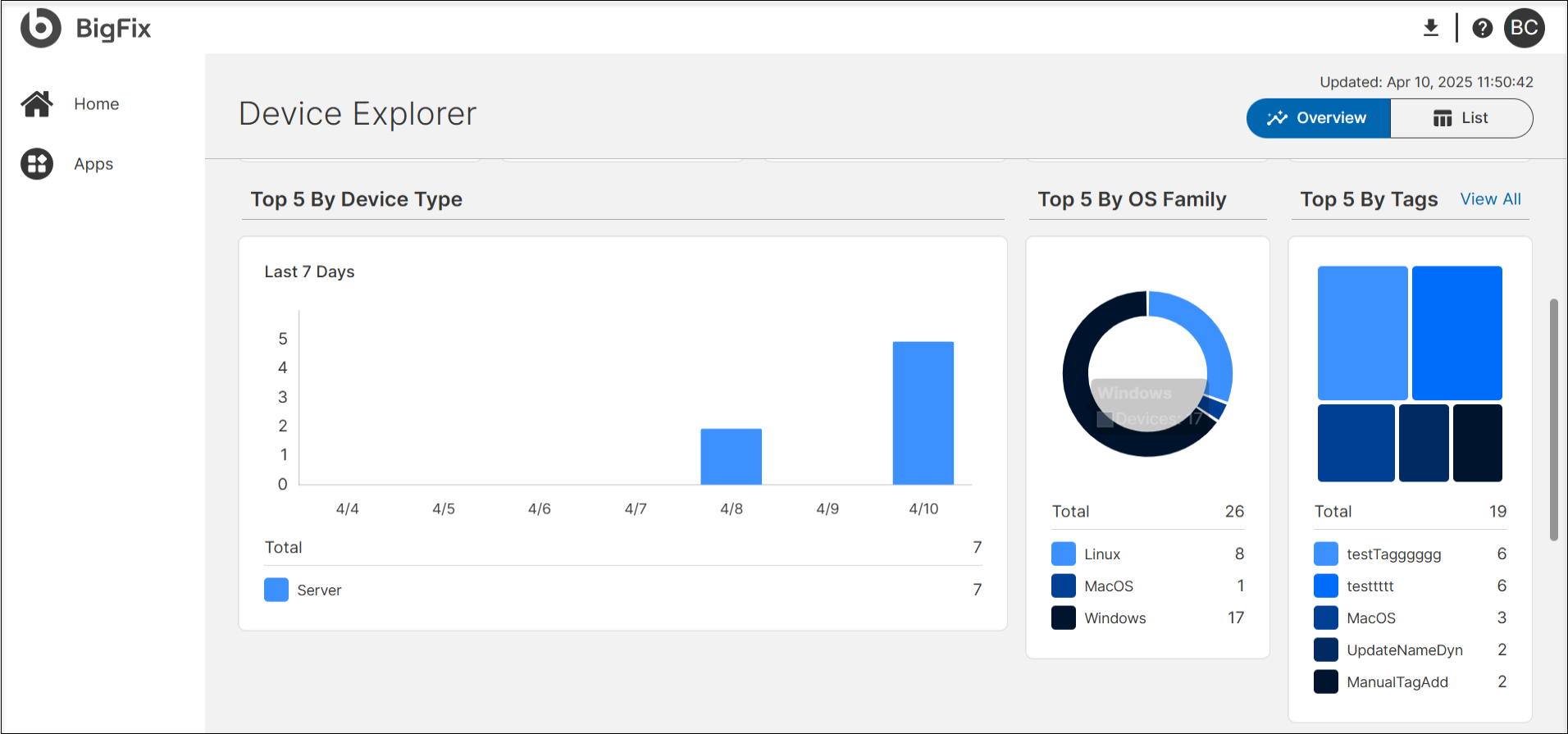
Task: Click the testTagggggg tag entry
Action: (1394, 554)
